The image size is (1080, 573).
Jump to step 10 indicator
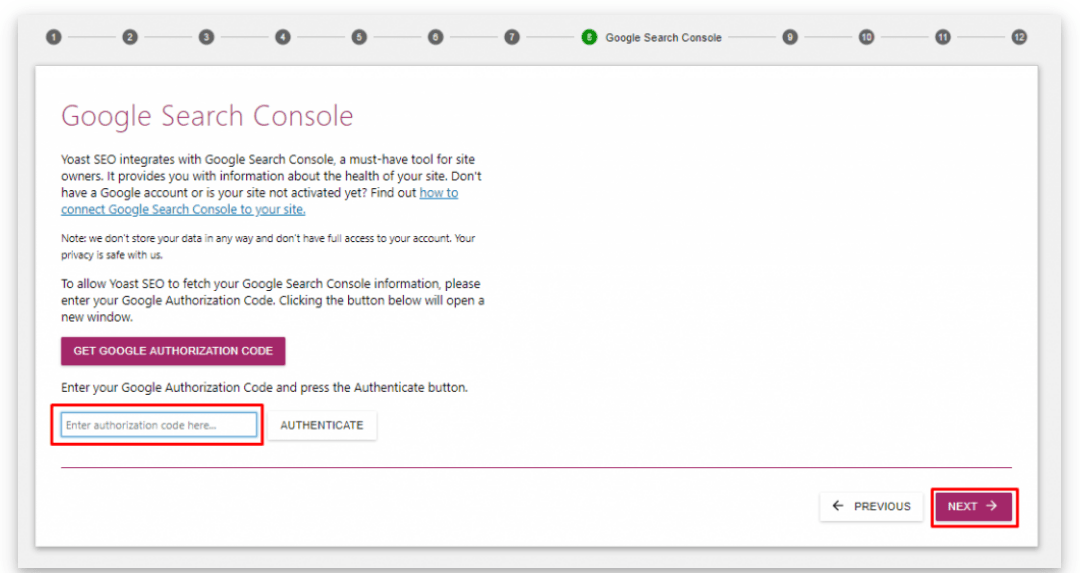coord(866,37)
